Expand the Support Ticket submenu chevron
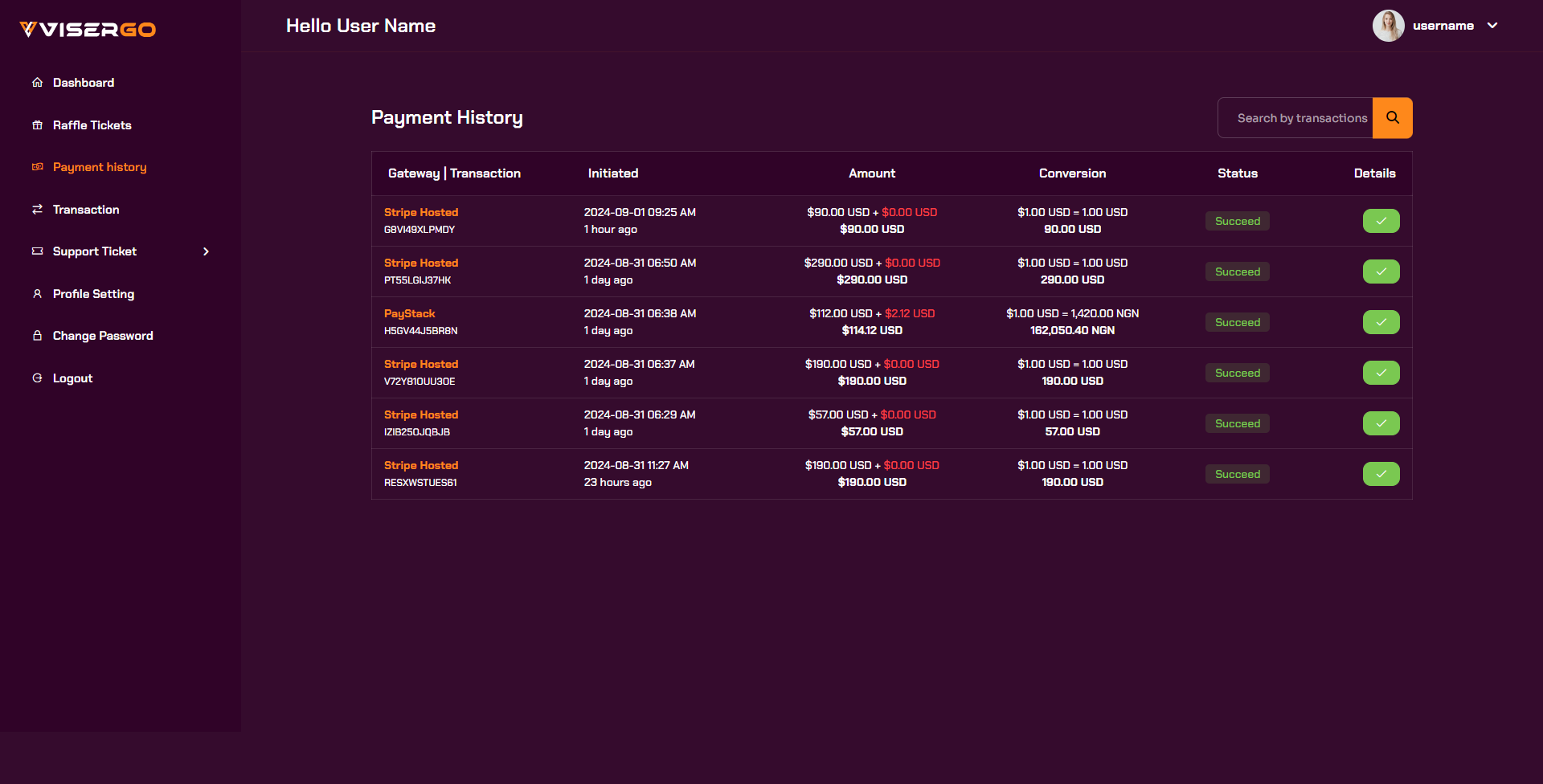The image size is (1543, 784). pyautogui.click(x=206, y=251)
